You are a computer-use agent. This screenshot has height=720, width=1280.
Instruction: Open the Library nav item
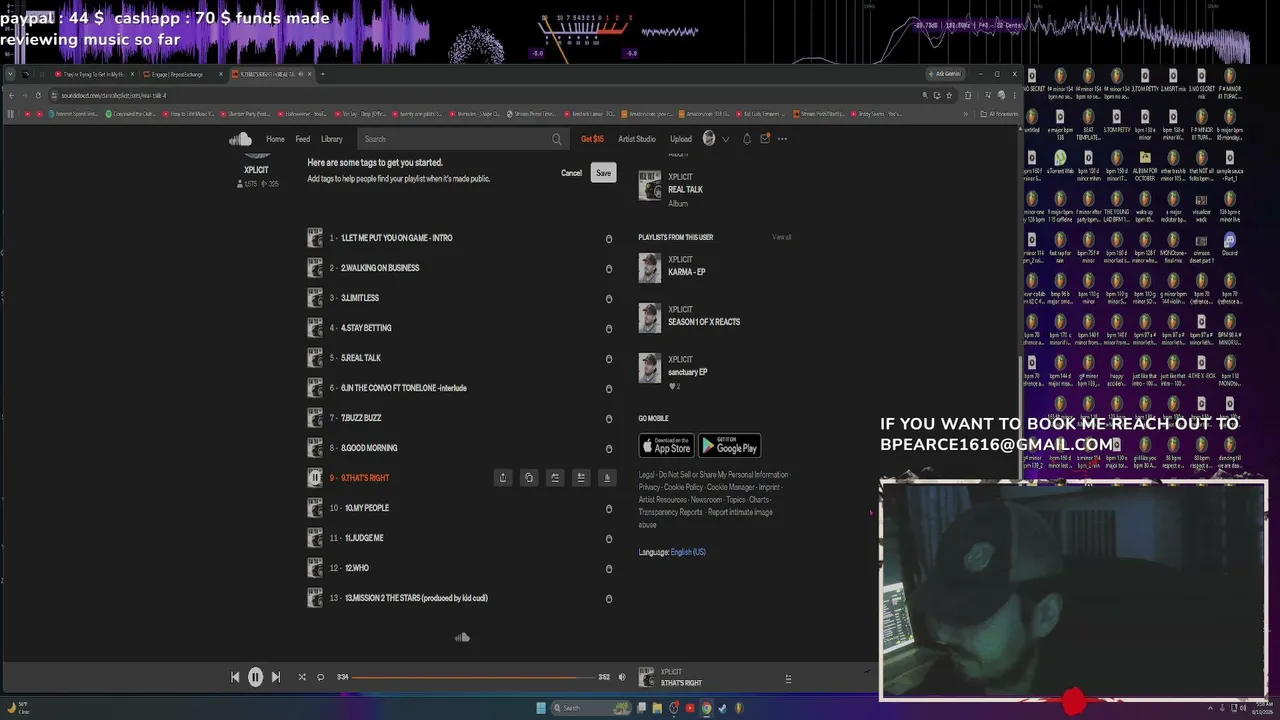(x=332, y=139)
